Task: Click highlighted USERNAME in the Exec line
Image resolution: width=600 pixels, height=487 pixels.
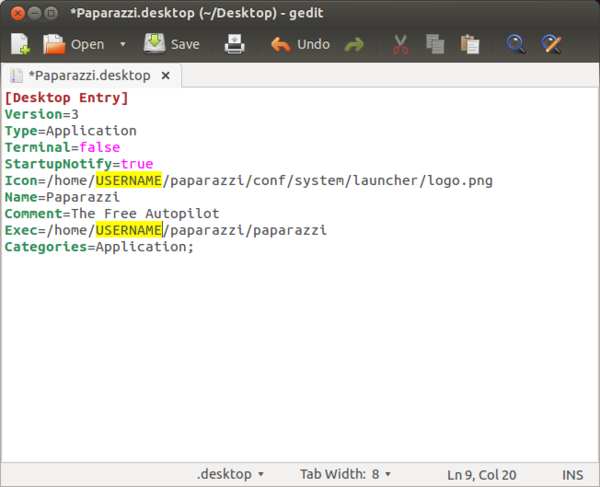Action: pos(129,230)
